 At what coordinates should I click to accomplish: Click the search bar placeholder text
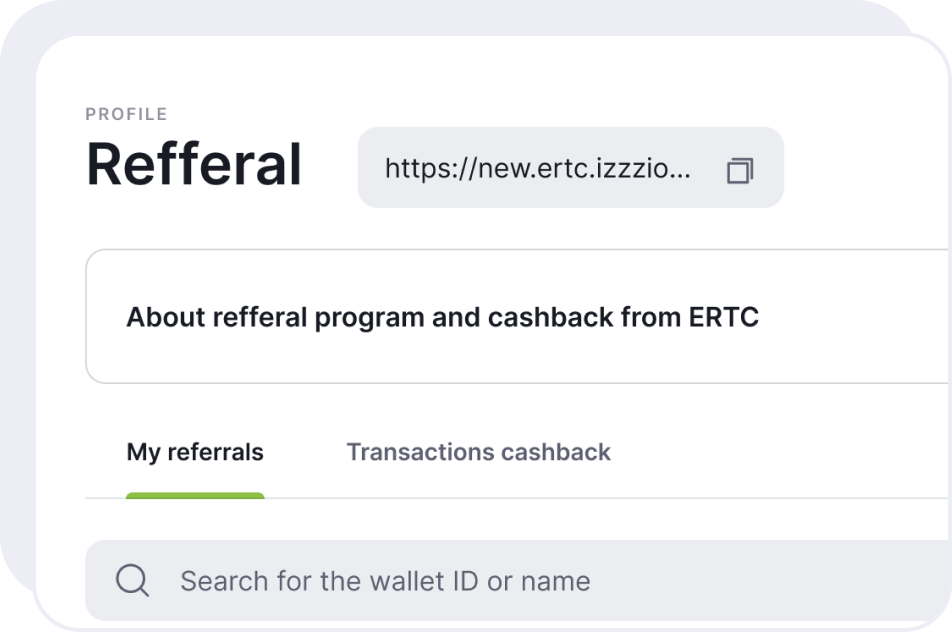385,580
